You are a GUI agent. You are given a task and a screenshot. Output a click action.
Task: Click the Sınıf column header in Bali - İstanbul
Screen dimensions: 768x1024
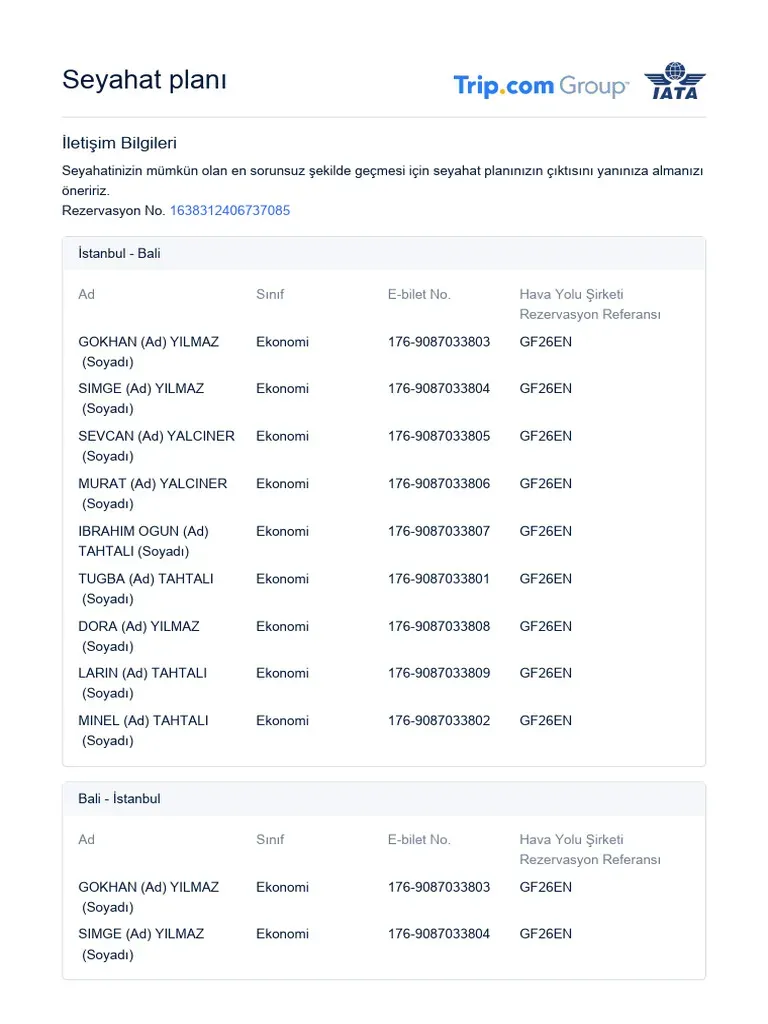(x=270, y=839)
